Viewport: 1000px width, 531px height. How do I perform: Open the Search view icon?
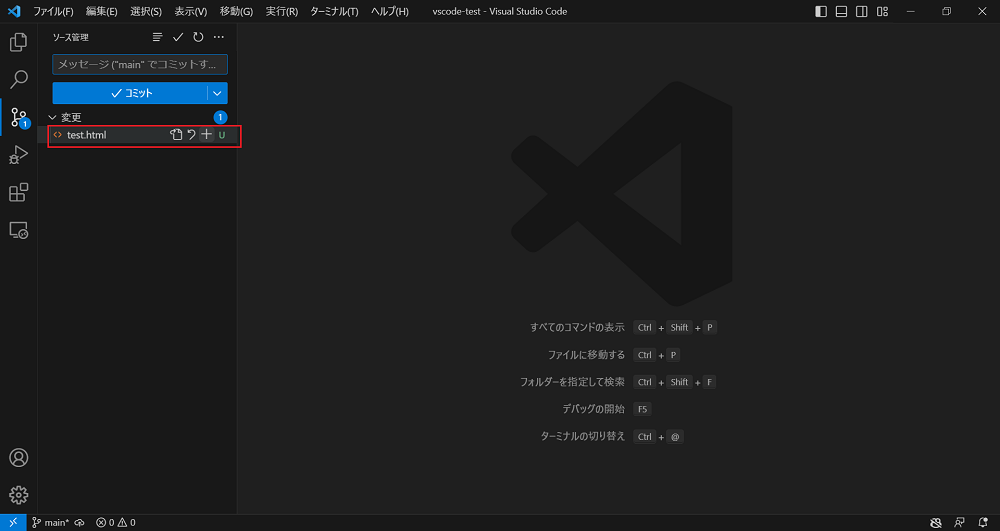18,80
